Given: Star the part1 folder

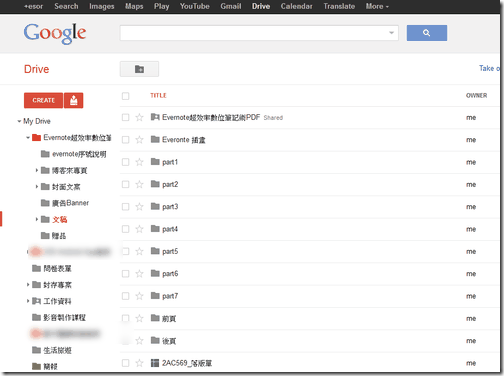Looking at the screenshot, I should 139,162.
